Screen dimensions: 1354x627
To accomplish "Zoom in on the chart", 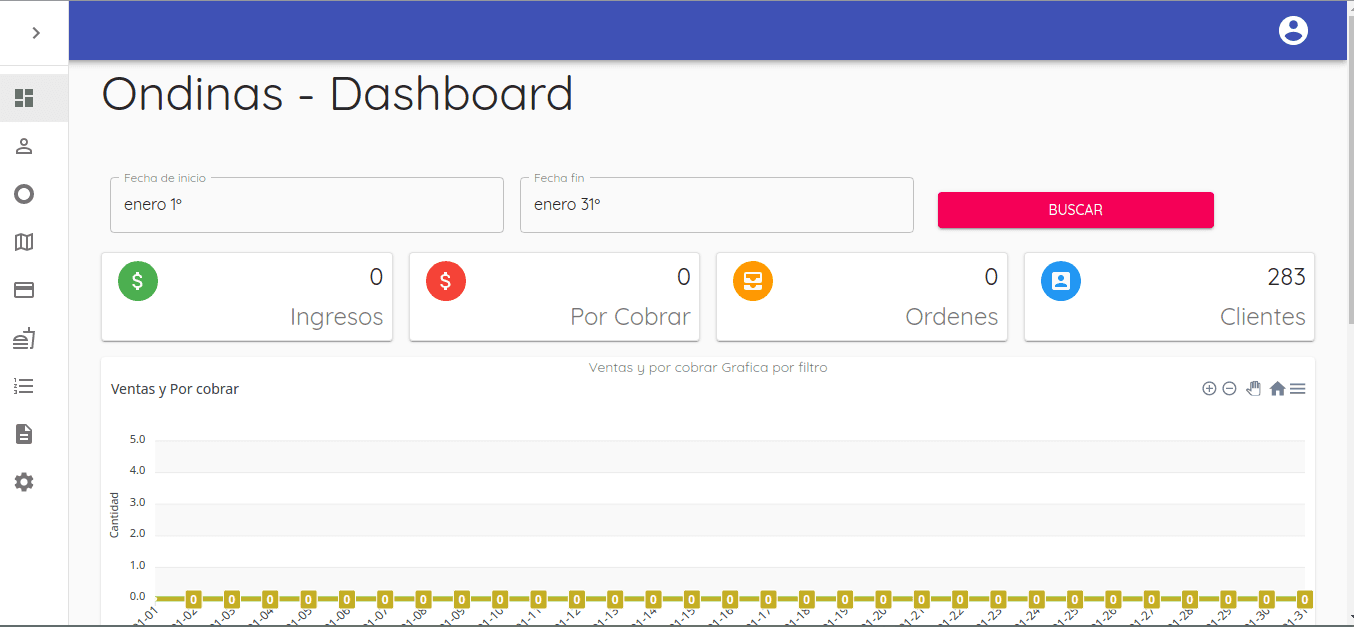I will 1209,389.
